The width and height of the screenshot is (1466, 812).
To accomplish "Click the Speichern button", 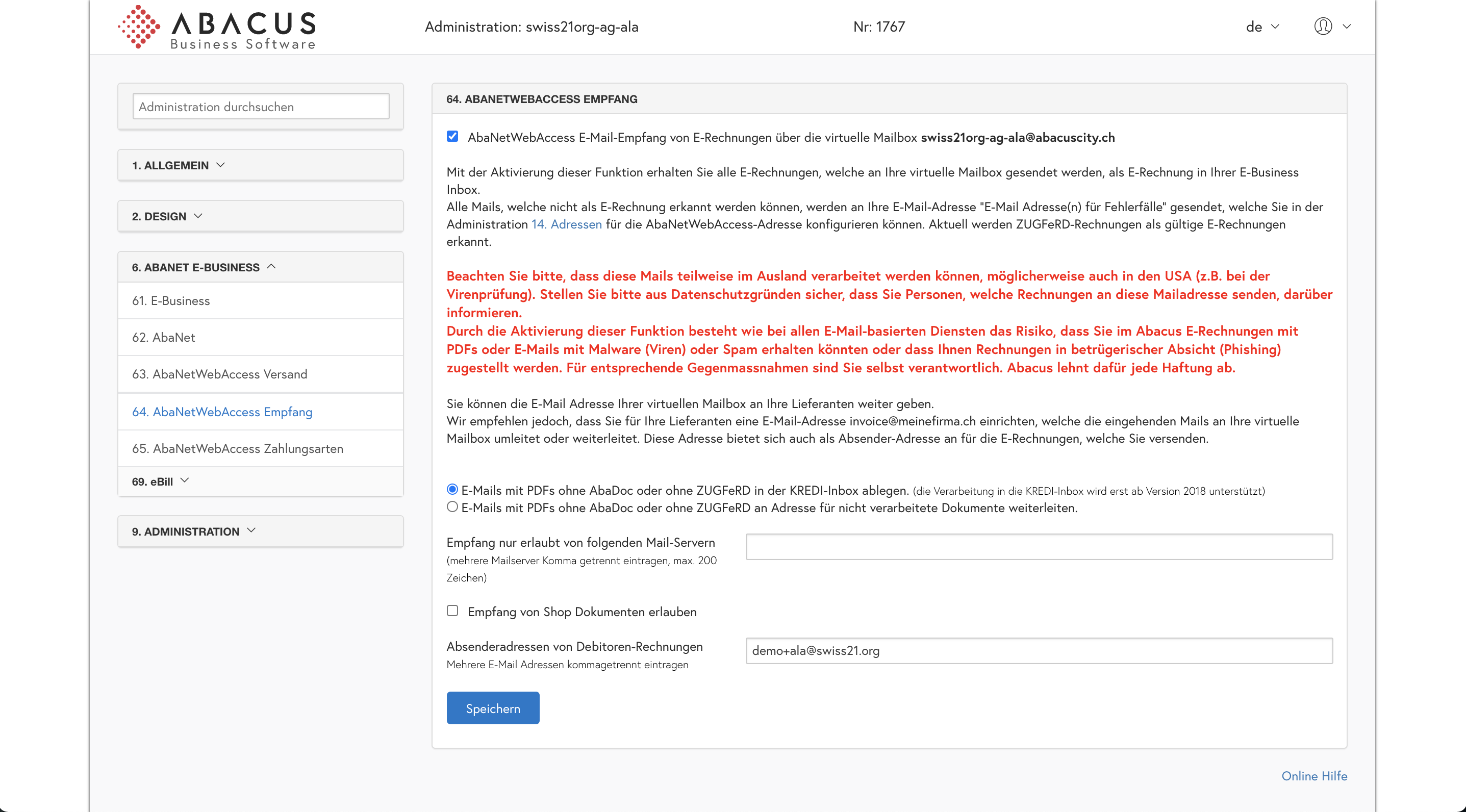I will [493, 708].
